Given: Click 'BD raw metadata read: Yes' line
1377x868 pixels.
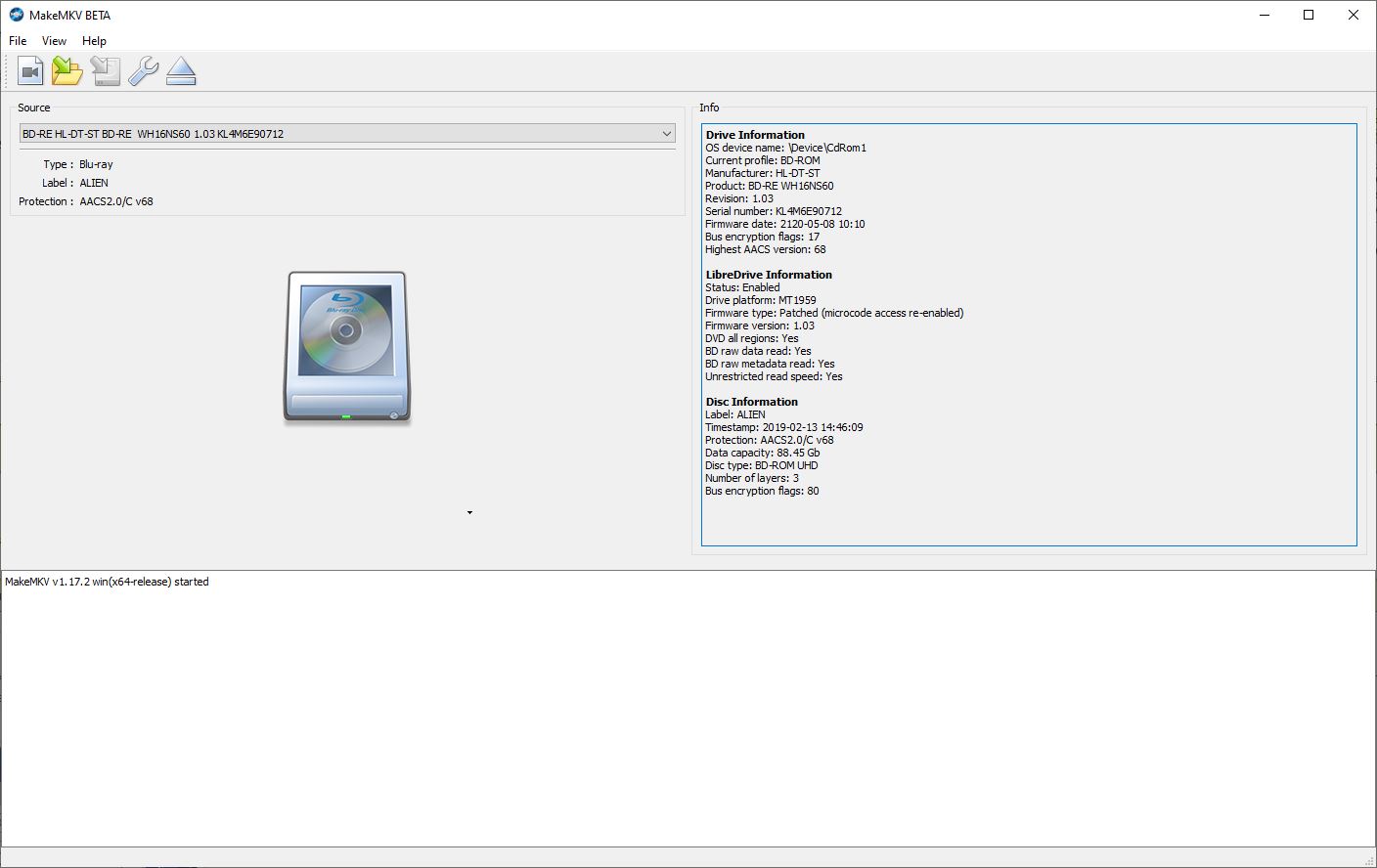Looking at the screenshot, I should click(x=770, y=364).
